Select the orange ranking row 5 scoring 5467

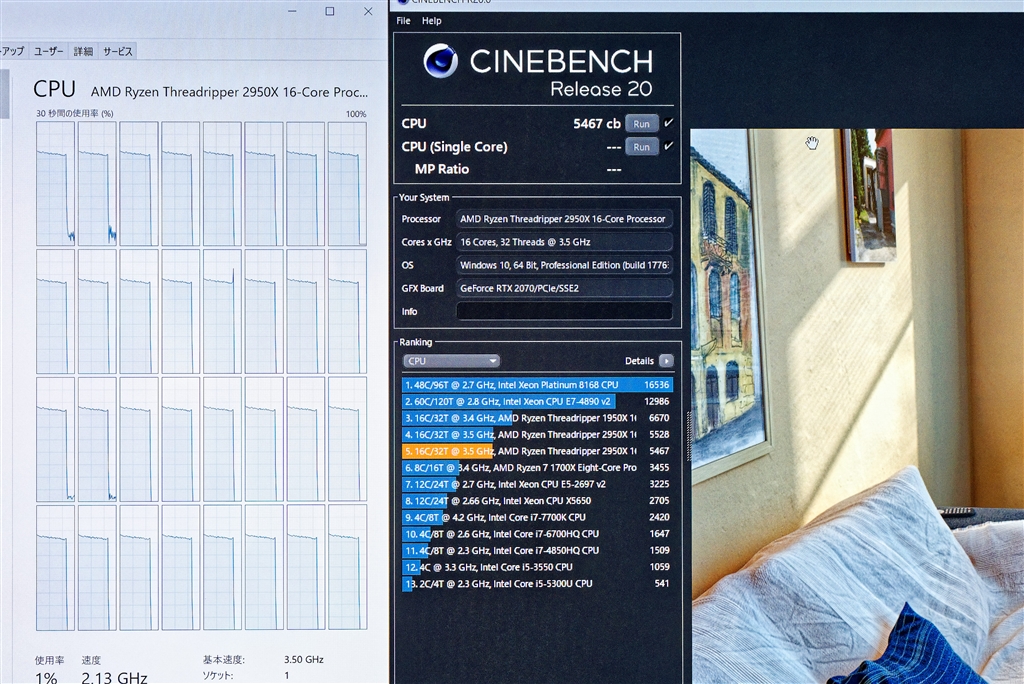pos(537,451)
